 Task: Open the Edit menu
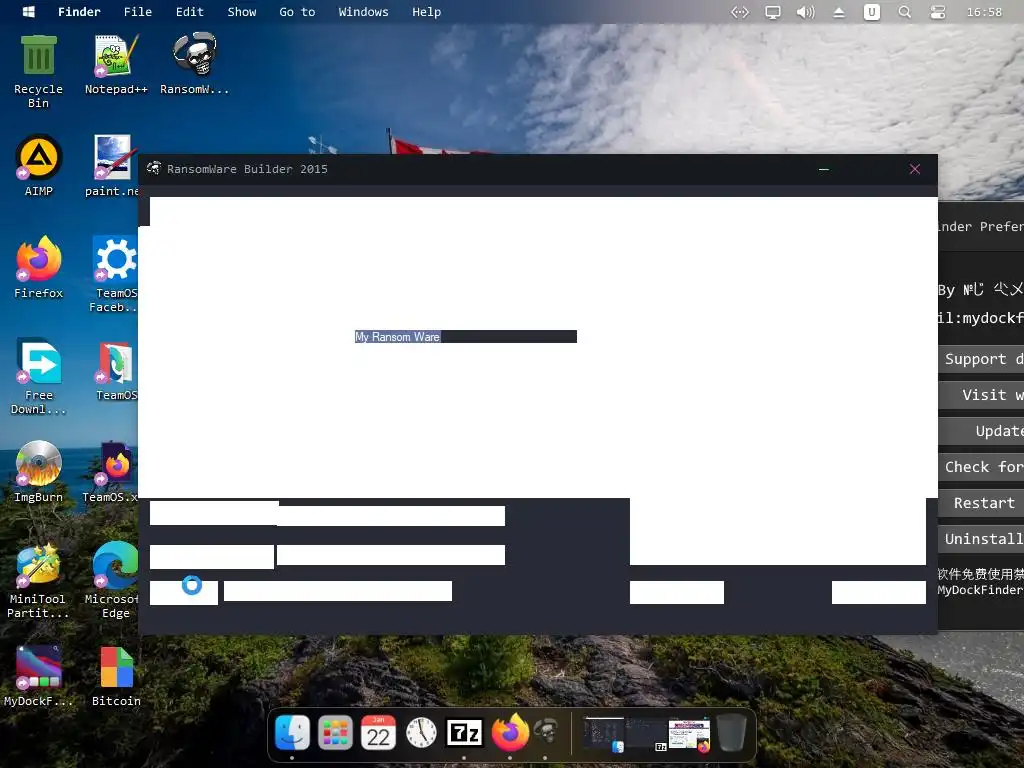189,12
